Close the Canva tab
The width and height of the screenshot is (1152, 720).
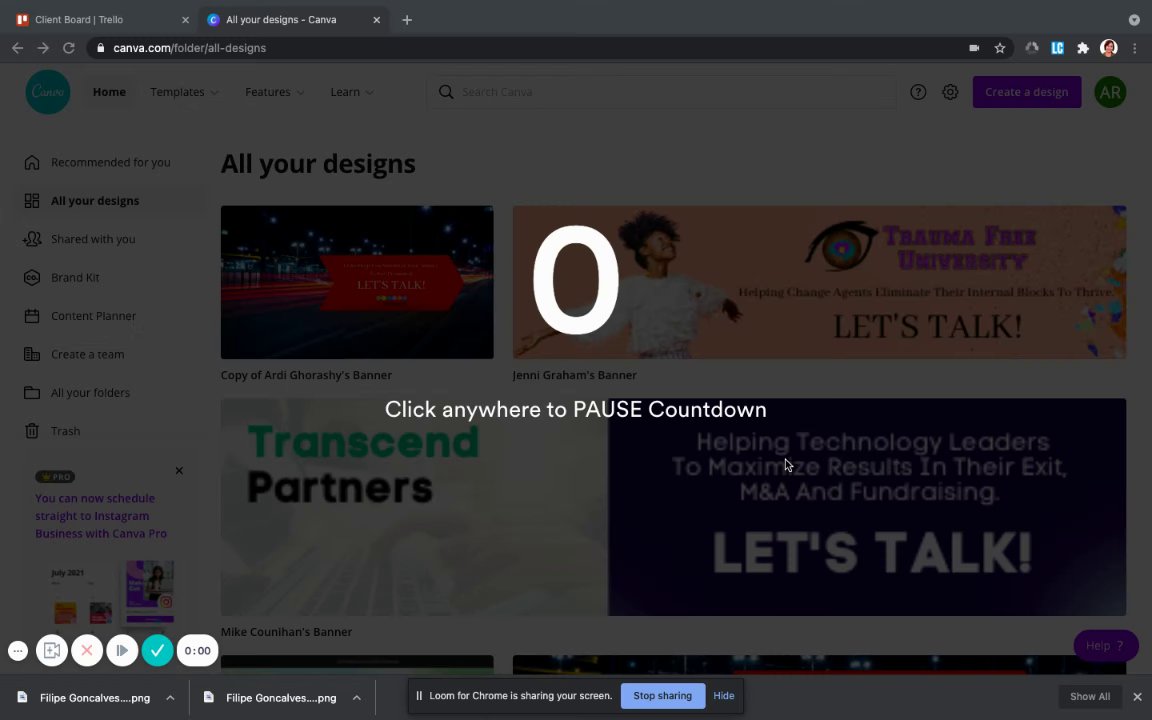377,20
